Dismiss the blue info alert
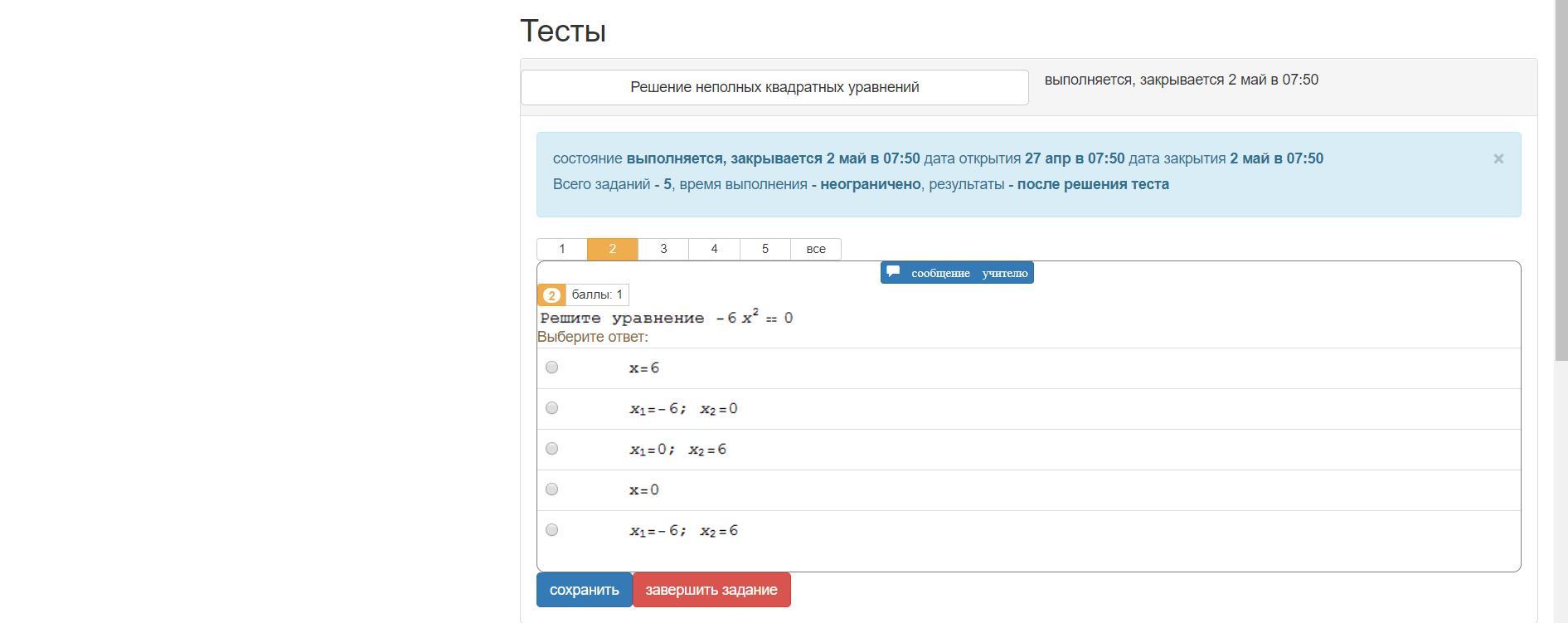 (x=1498, y=158)
